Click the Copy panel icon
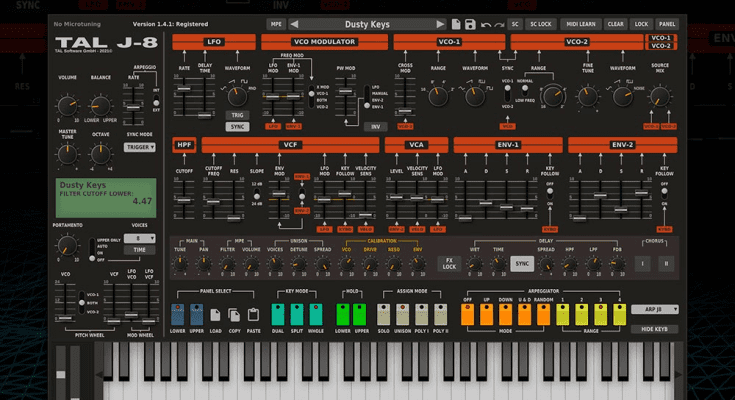 [x=232, y=313]
